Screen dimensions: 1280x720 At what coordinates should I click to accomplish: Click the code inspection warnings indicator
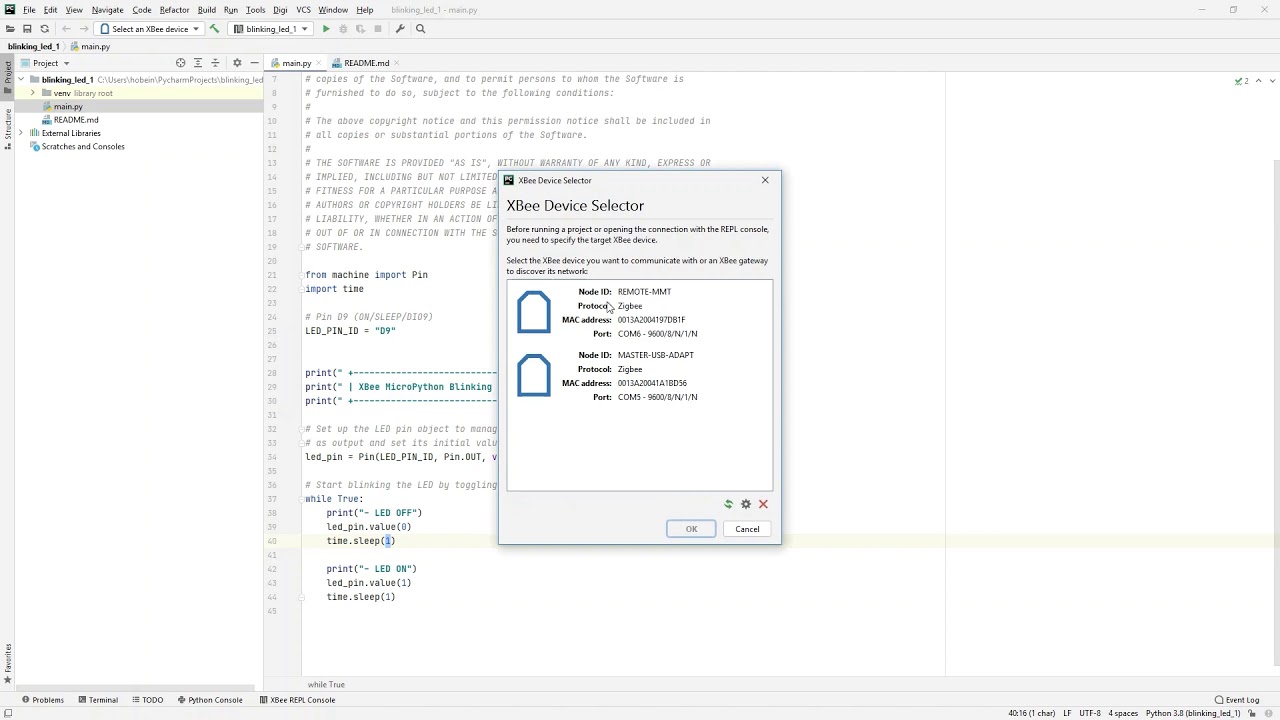coord(1242,81)
